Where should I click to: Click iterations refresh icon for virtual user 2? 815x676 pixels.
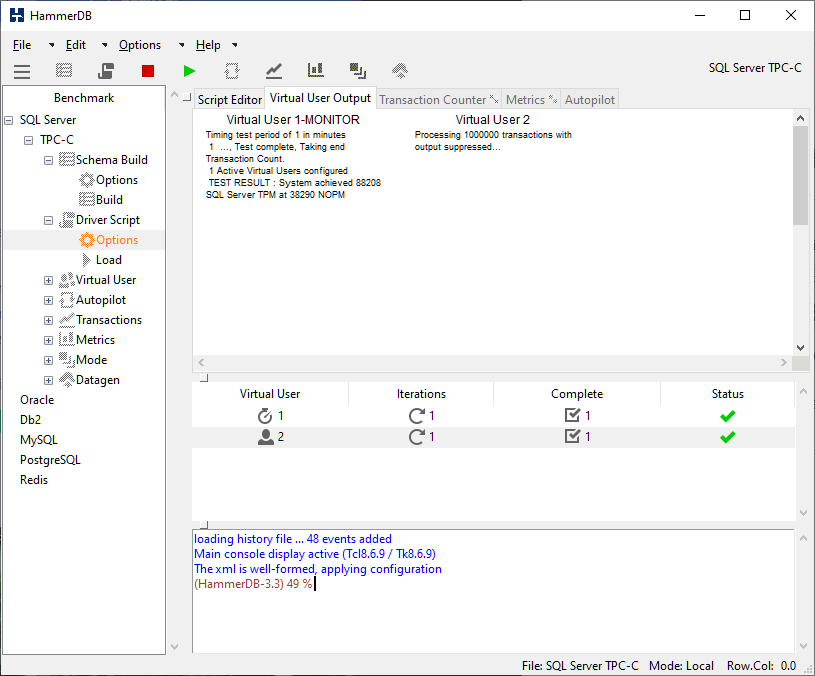tap(416, 436)
